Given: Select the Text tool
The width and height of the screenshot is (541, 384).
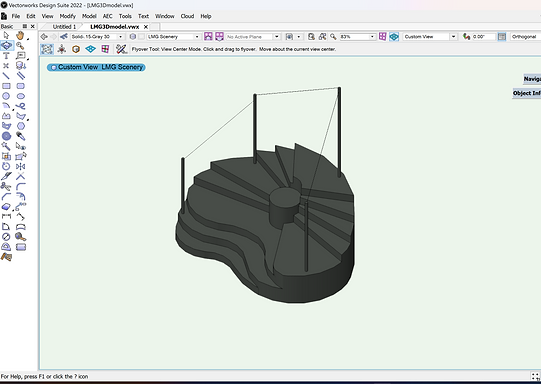Looking at the screenshot, I should tap(6, 56).
